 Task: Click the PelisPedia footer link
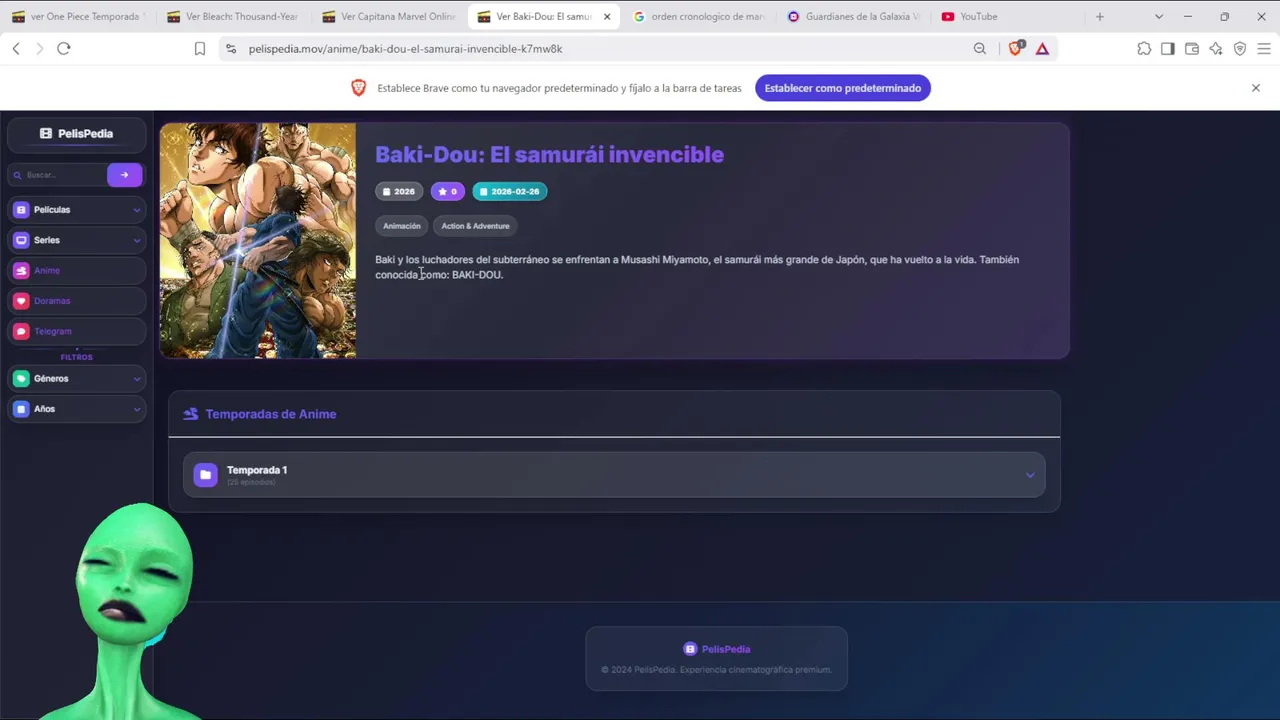[717, 649]
